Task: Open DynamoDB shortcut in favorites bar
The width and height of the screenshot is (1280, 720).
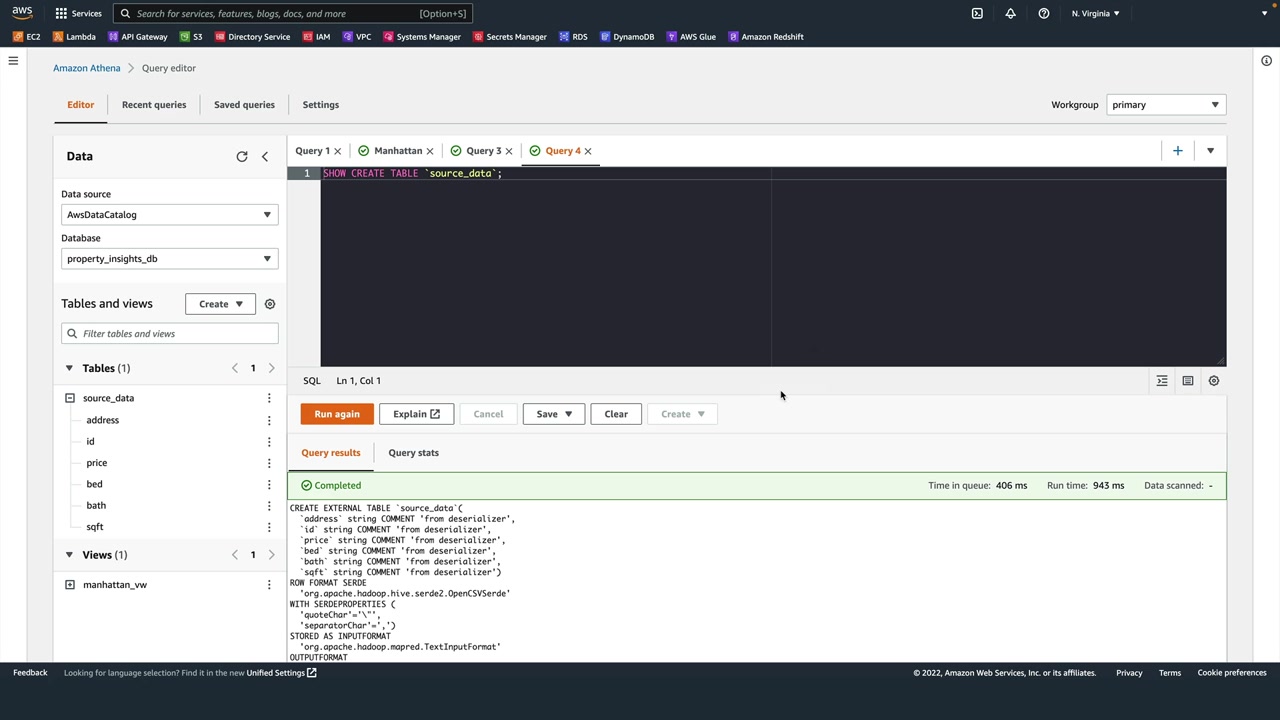Action: [627, 37]
